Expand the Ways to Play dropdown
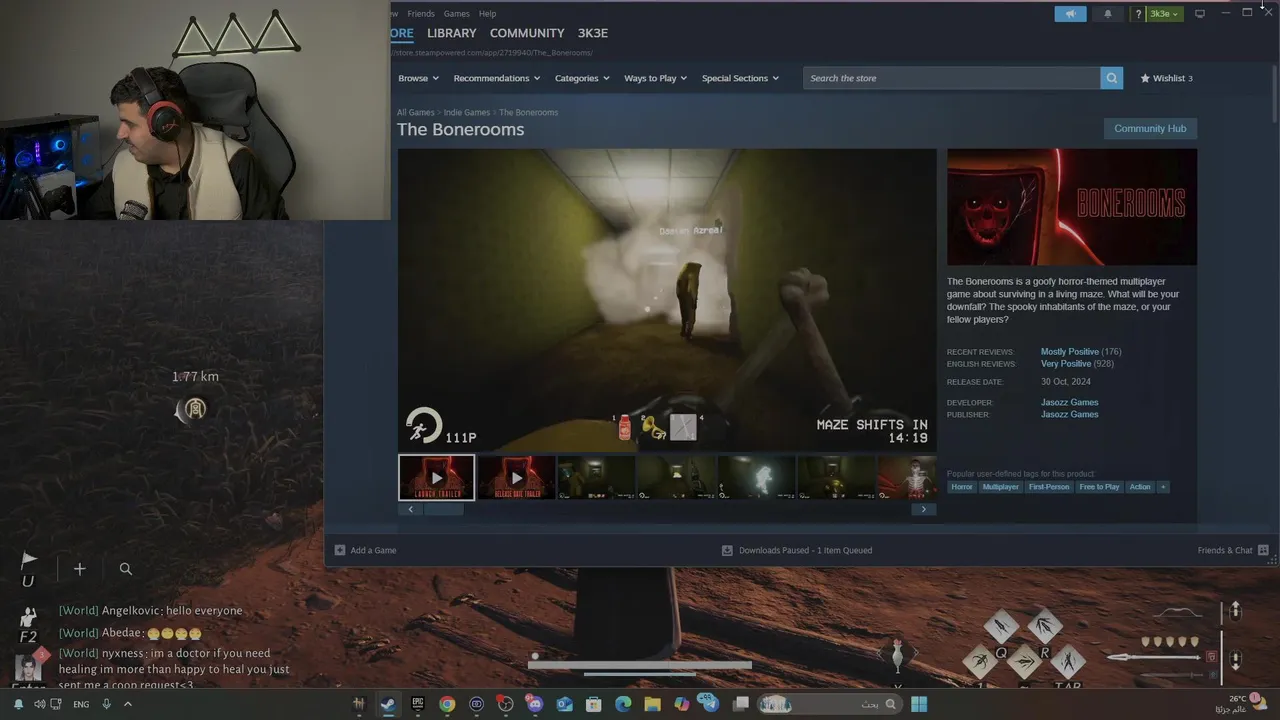The width and height of the screenshot is (1280, 720). point(655,78)
